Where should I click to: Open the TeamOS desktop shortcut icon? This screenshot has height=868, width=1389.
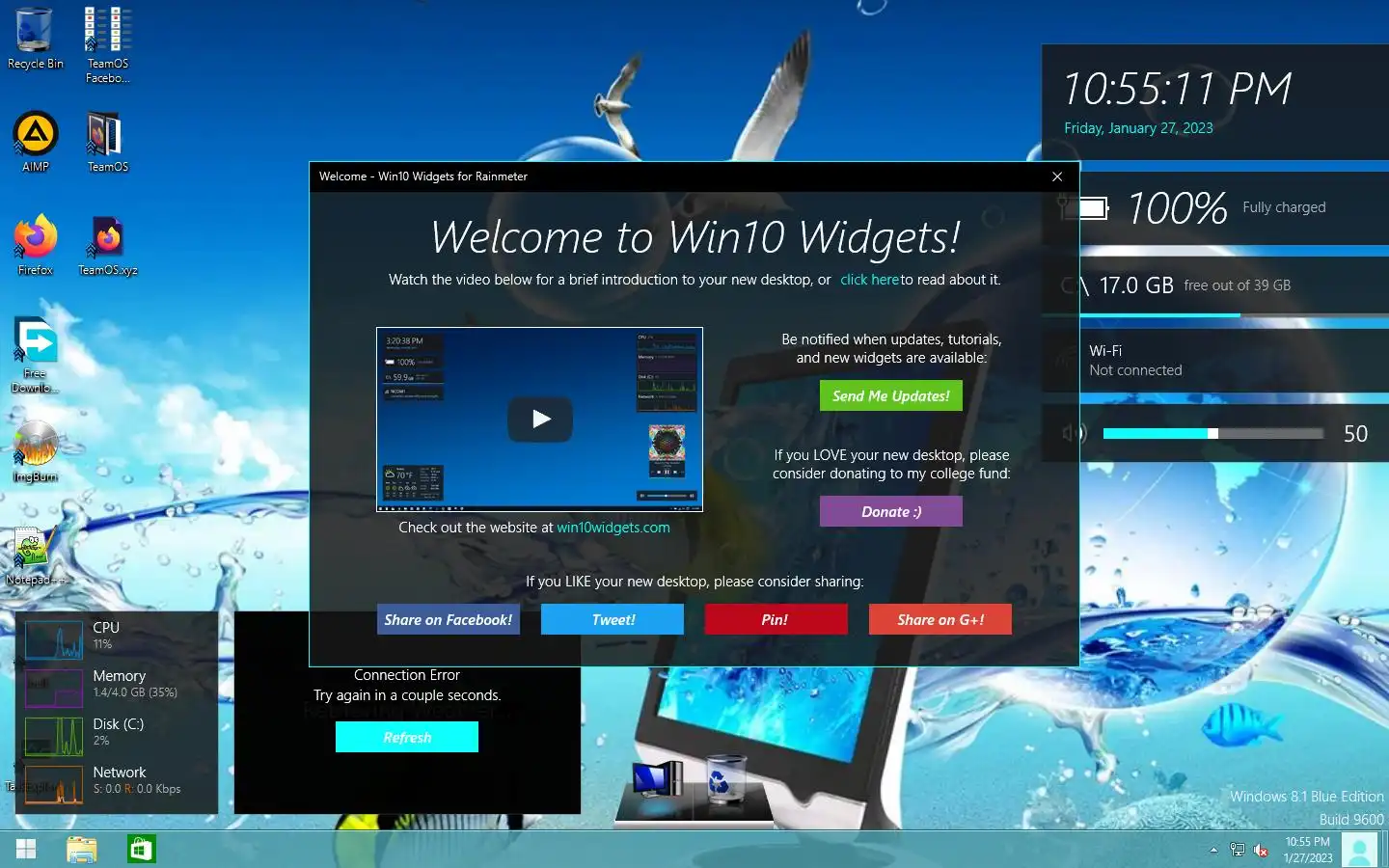click(107, 142)
